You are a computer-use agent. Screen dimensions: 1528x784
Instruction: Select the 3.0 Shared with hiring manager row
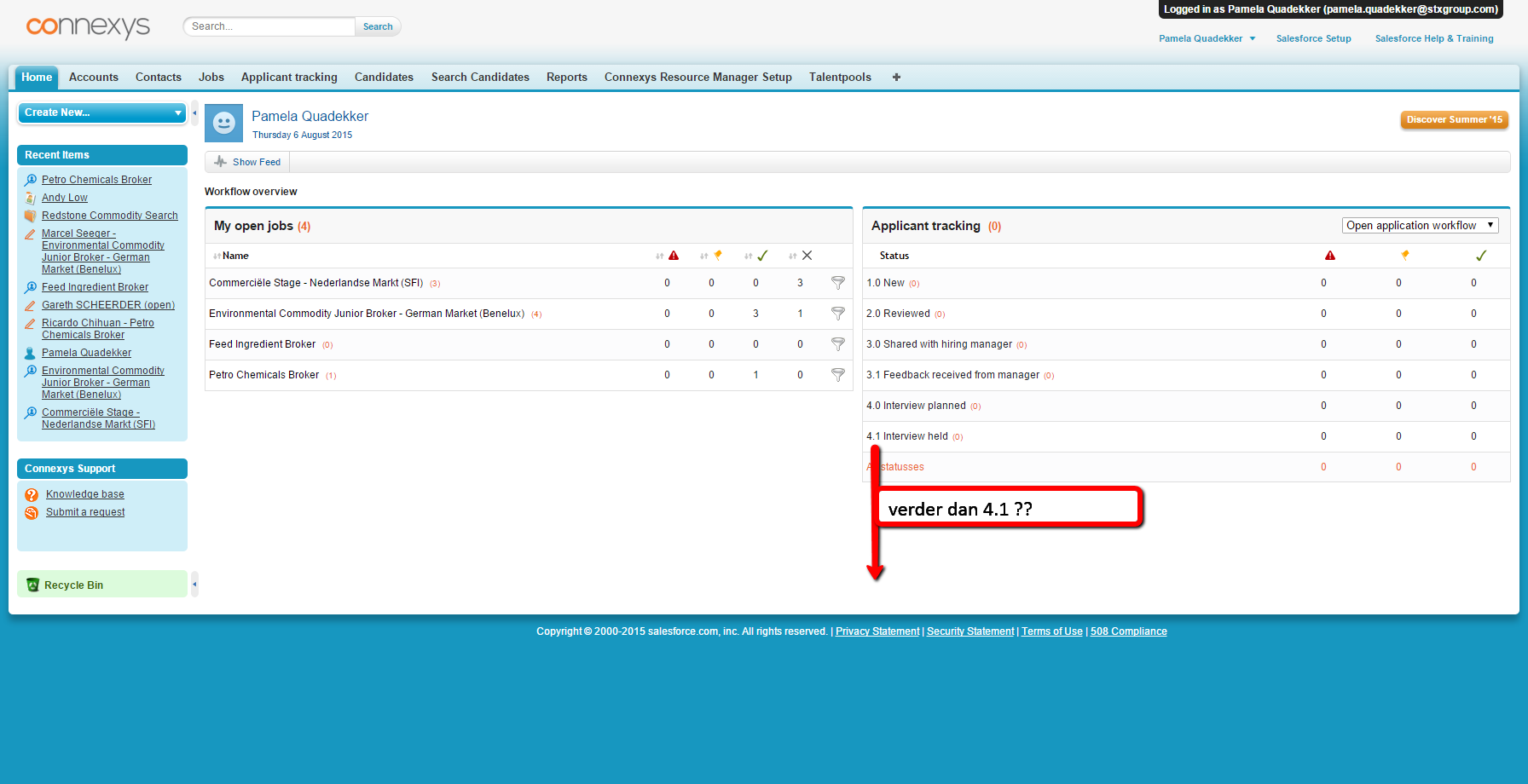click(x=1186, y=344)
